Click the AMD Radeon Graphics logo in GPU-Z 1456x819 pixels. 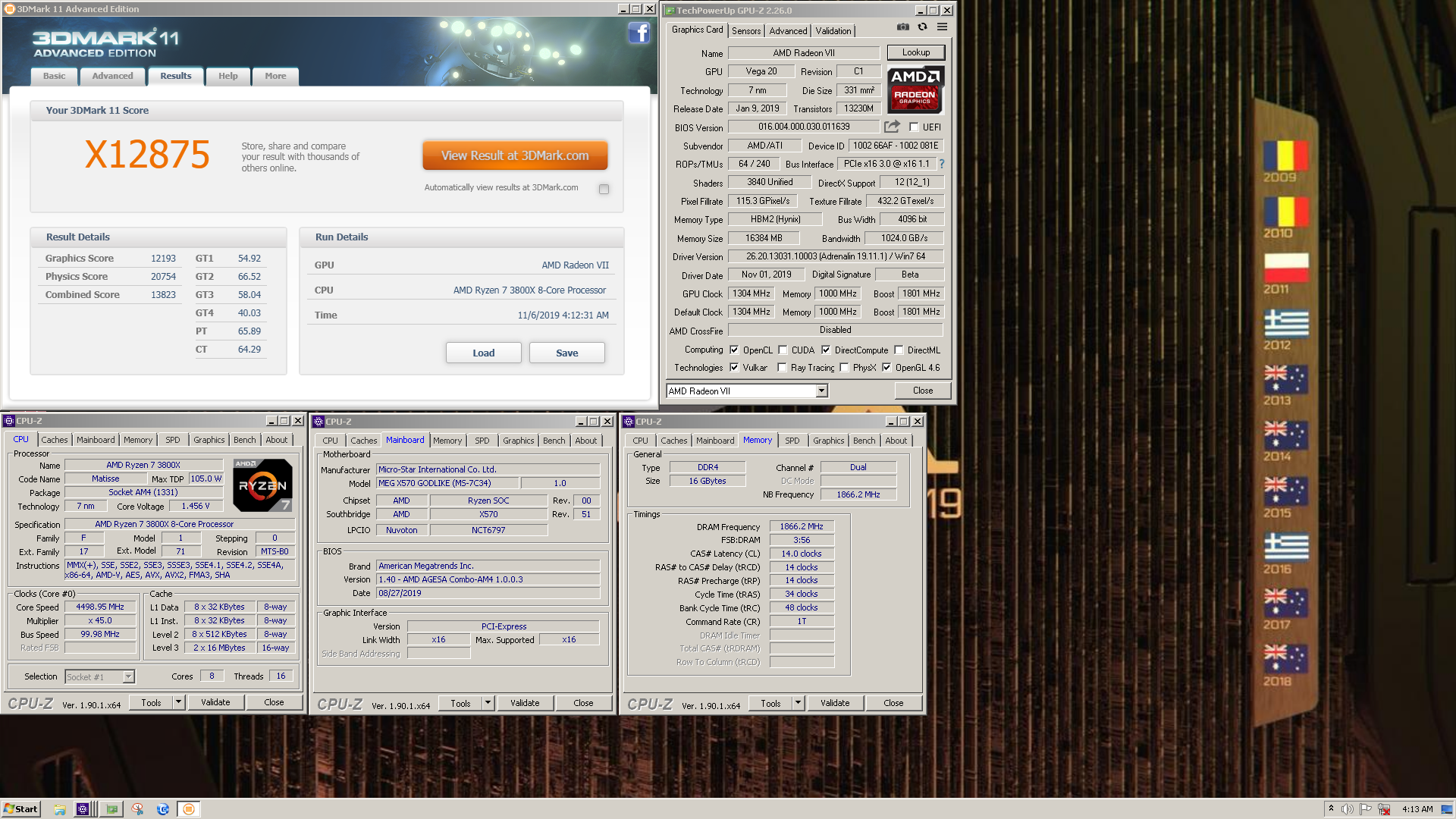pos(915,90)
